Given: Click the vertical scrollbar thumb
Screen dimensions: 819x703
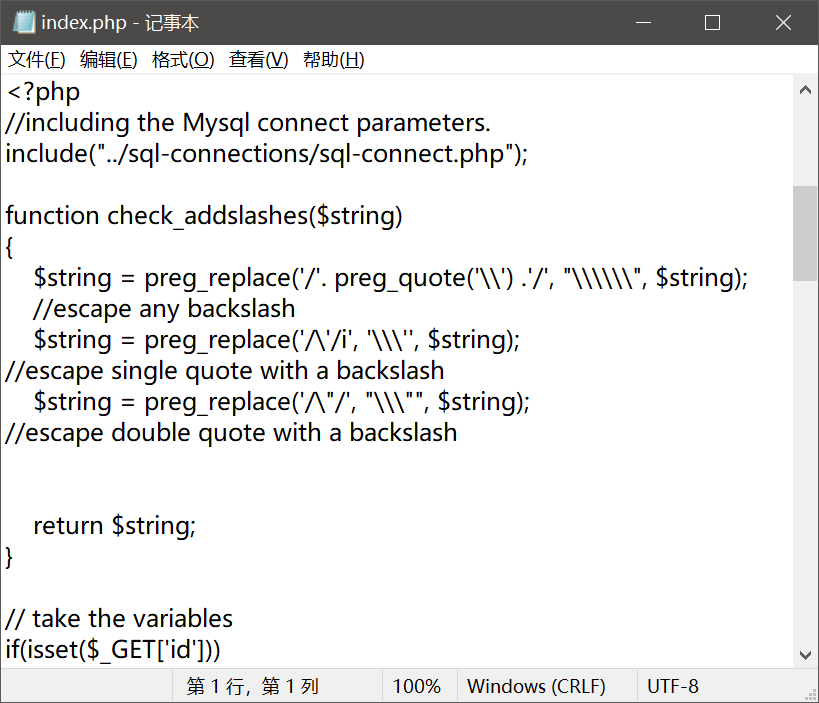Looking at the screenshot, I should (806, 232).
